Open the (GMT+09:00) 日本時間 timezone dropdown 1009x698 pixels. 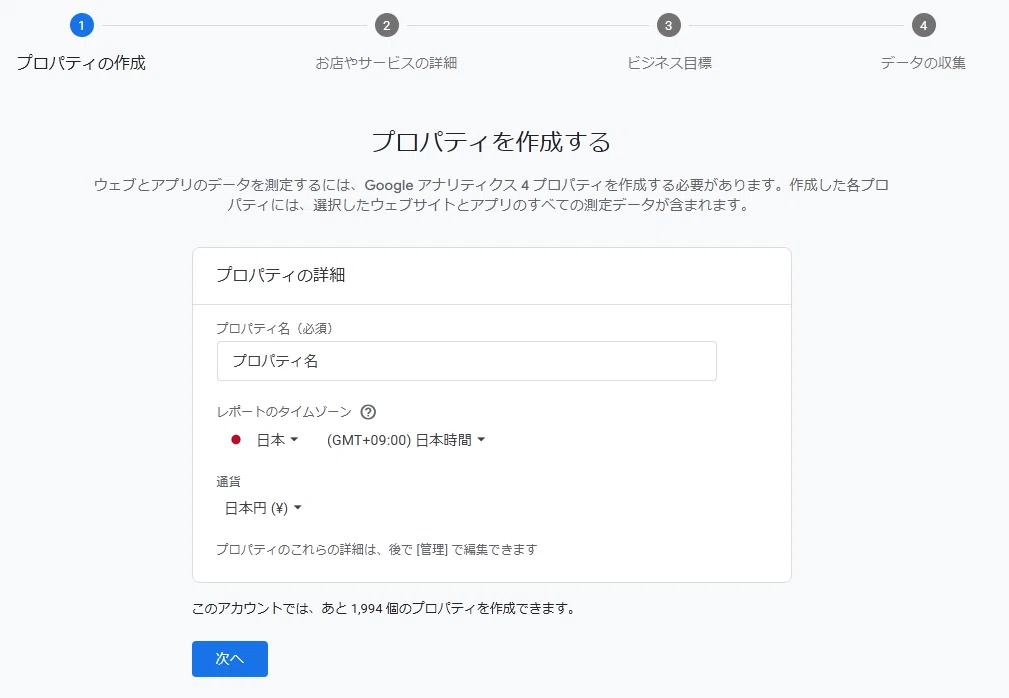click(406, 440)
